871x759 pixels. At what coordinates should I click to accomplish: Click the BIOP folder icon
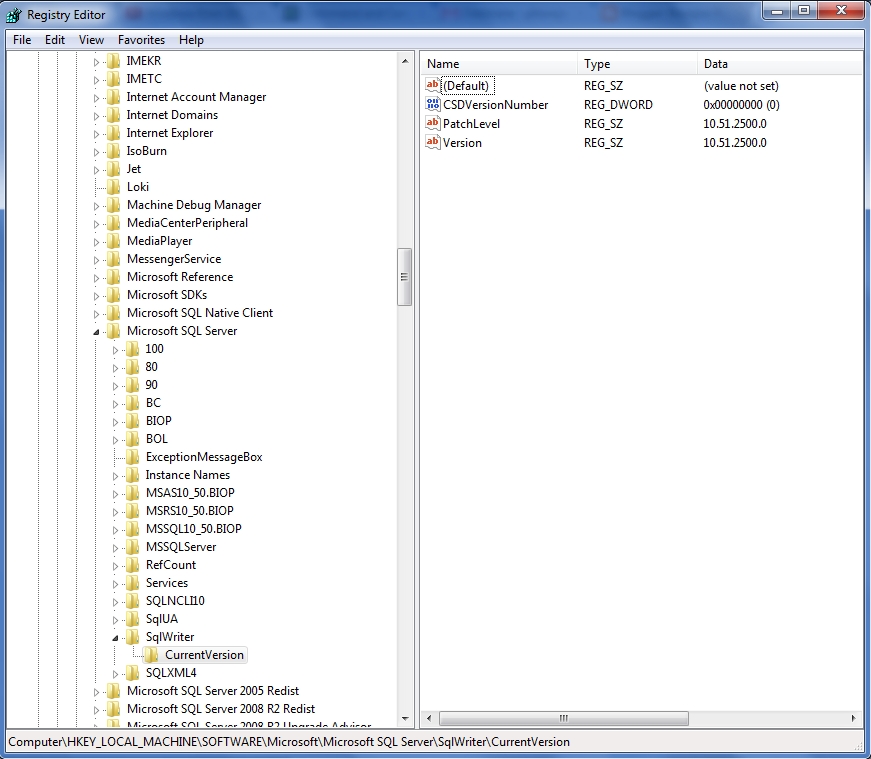132,421
